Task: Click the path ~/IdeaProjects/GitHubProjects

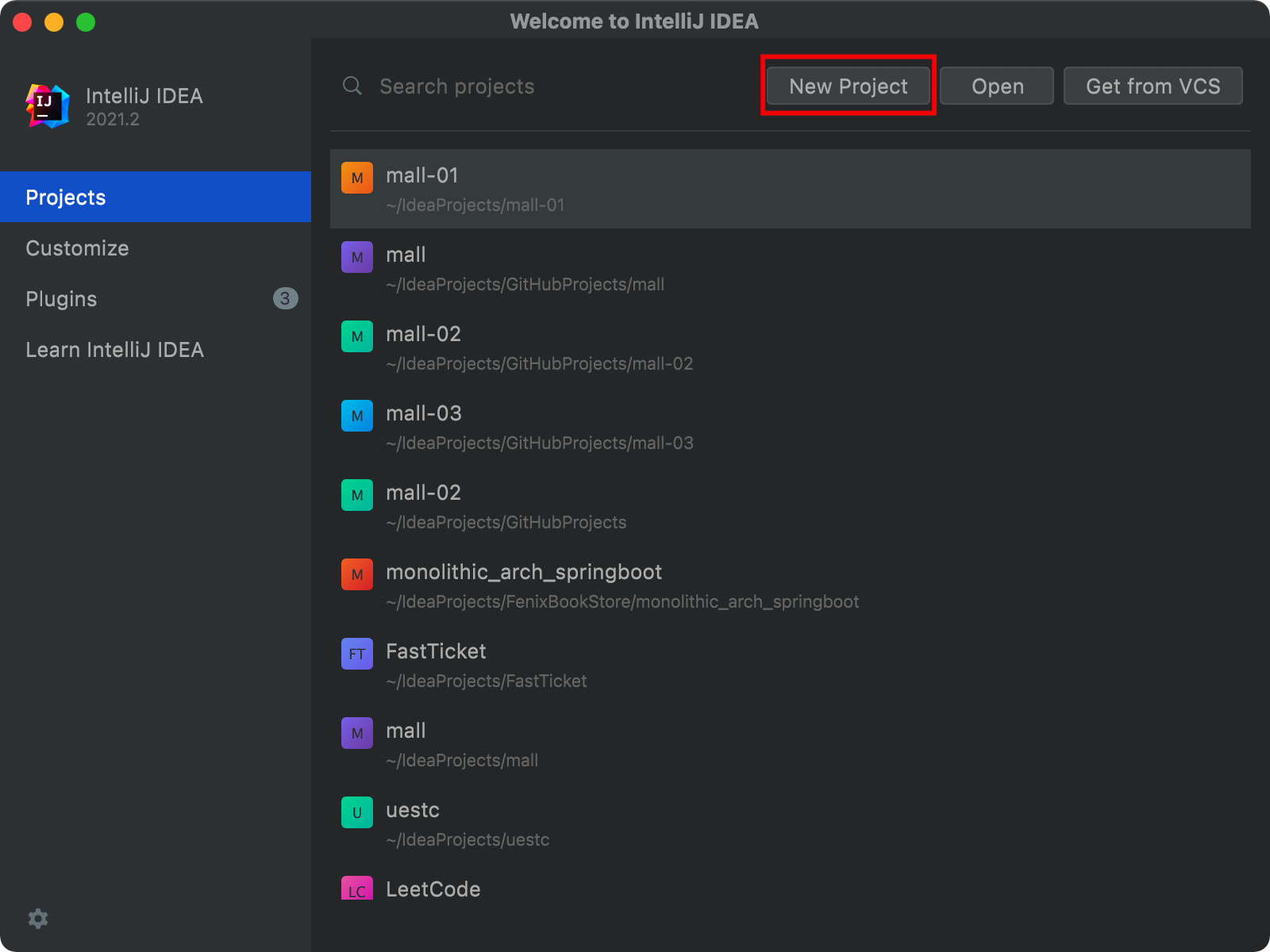Action: coord(506,522)
